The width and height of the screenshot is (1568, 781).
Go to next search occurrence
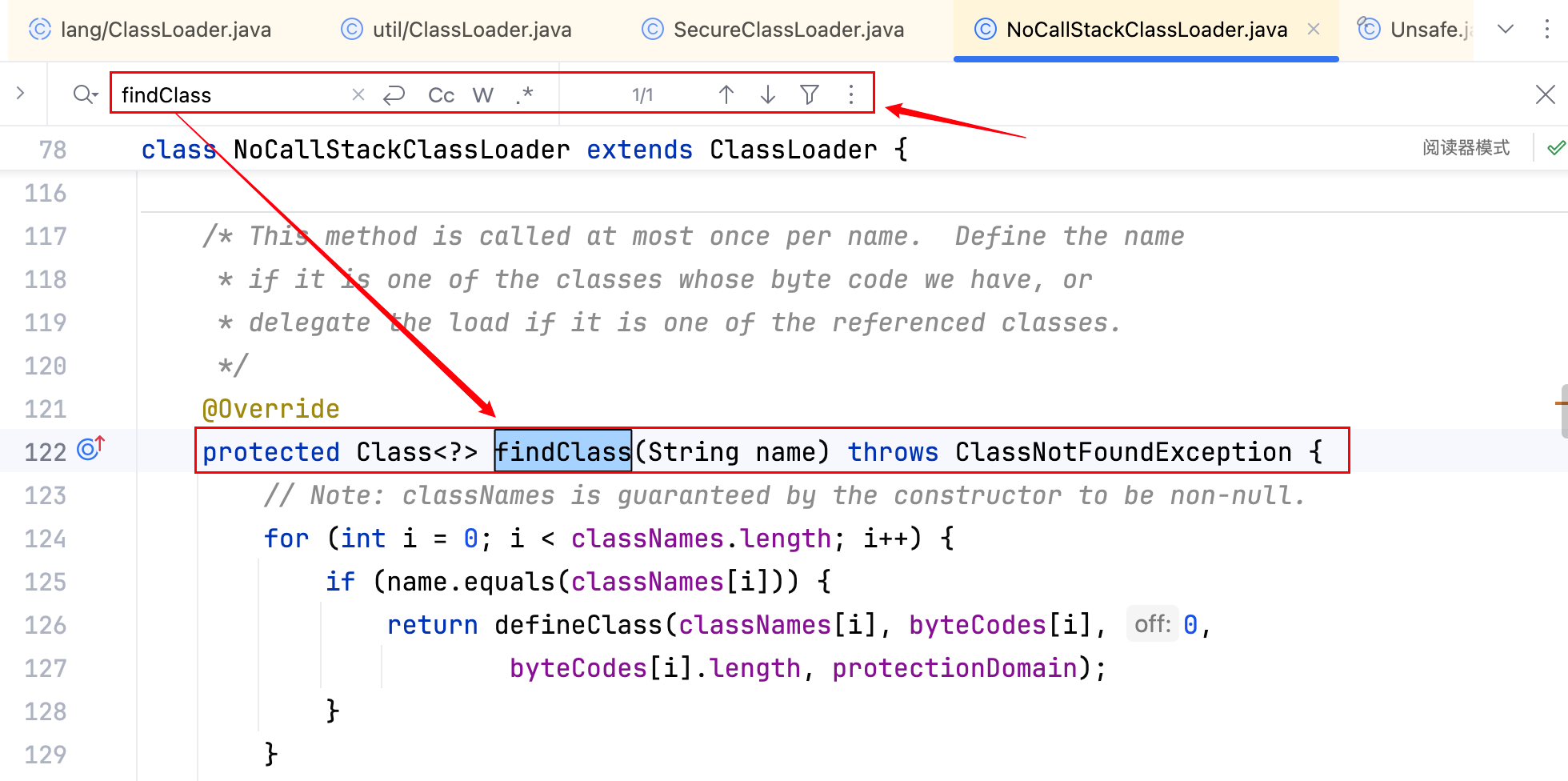pos(768,95)
